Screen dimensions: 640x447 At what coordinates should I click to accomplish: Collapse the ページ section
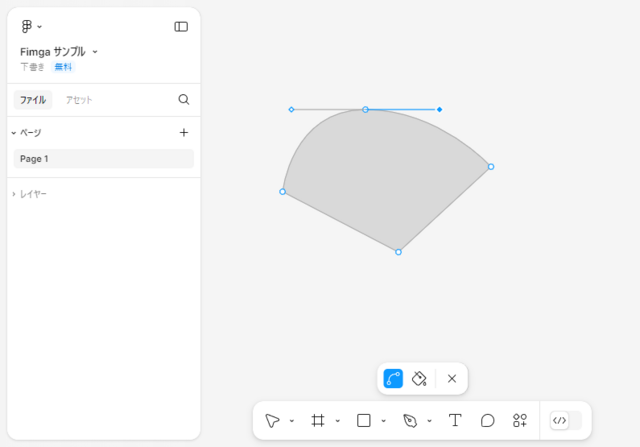coord(27,133)
